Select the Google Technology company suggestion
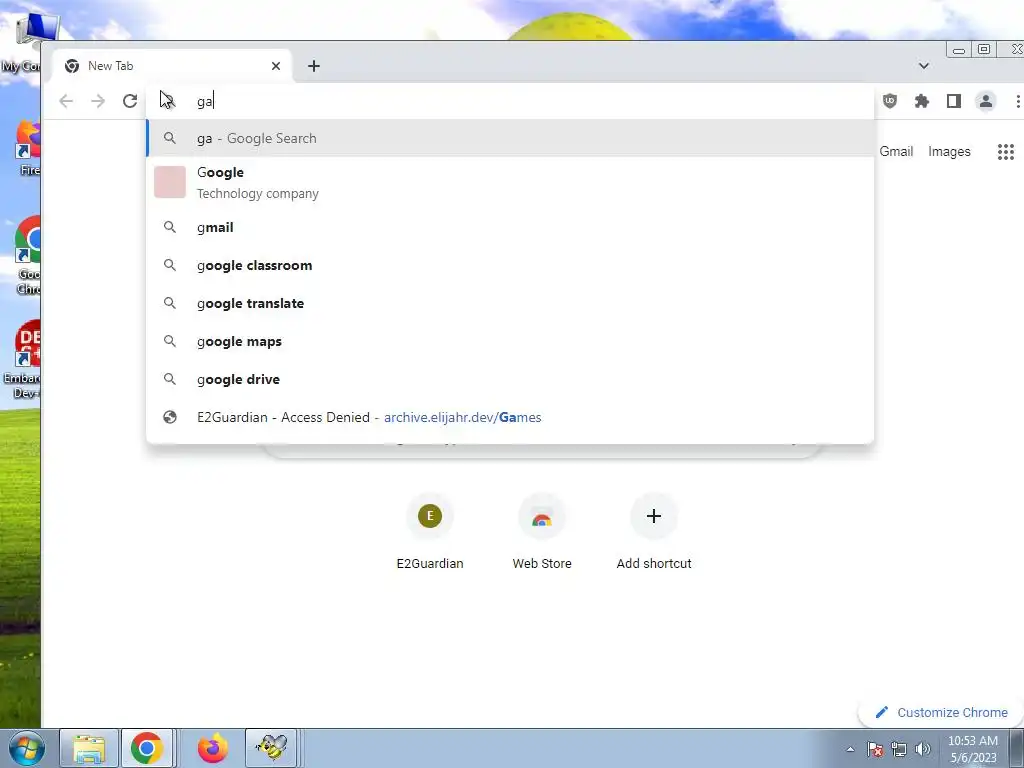This screenshot has height=768, width=1024. (510, 182)
